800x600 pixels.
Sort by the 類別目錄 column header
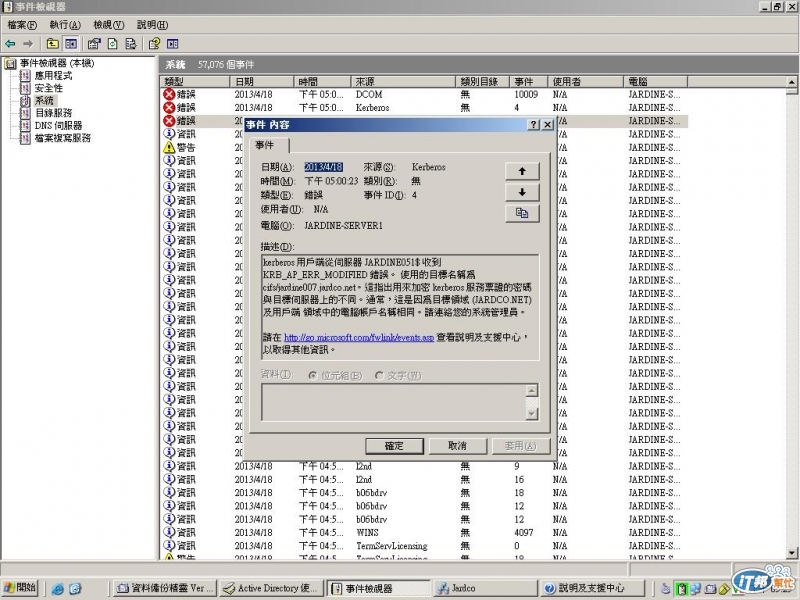tap(483, 81)
